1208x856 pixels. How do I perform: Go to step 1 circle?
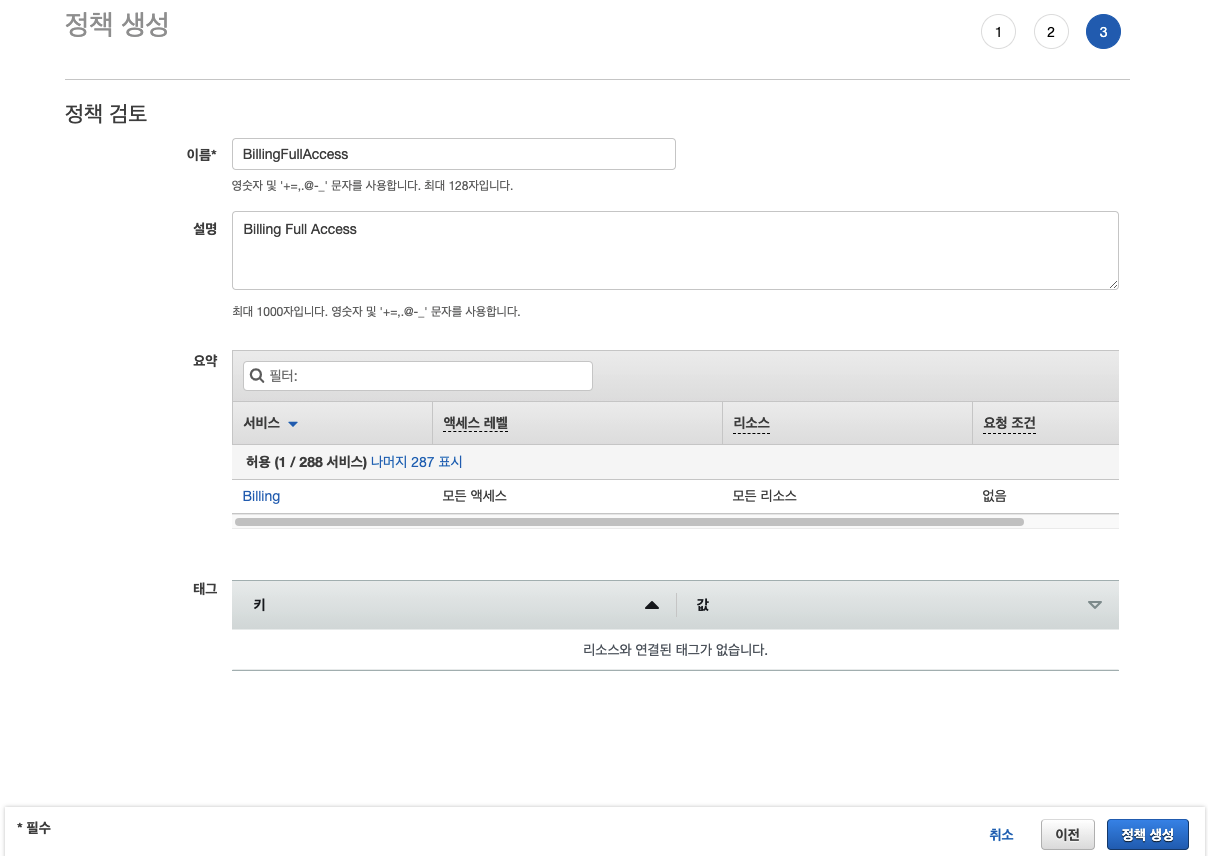pyautogui.click(x=998, y=32)
